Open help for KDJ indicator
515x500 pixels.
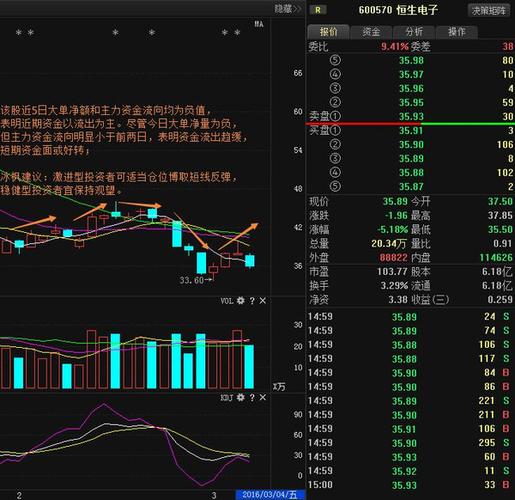pyautogui.click(x=252, y=397)
